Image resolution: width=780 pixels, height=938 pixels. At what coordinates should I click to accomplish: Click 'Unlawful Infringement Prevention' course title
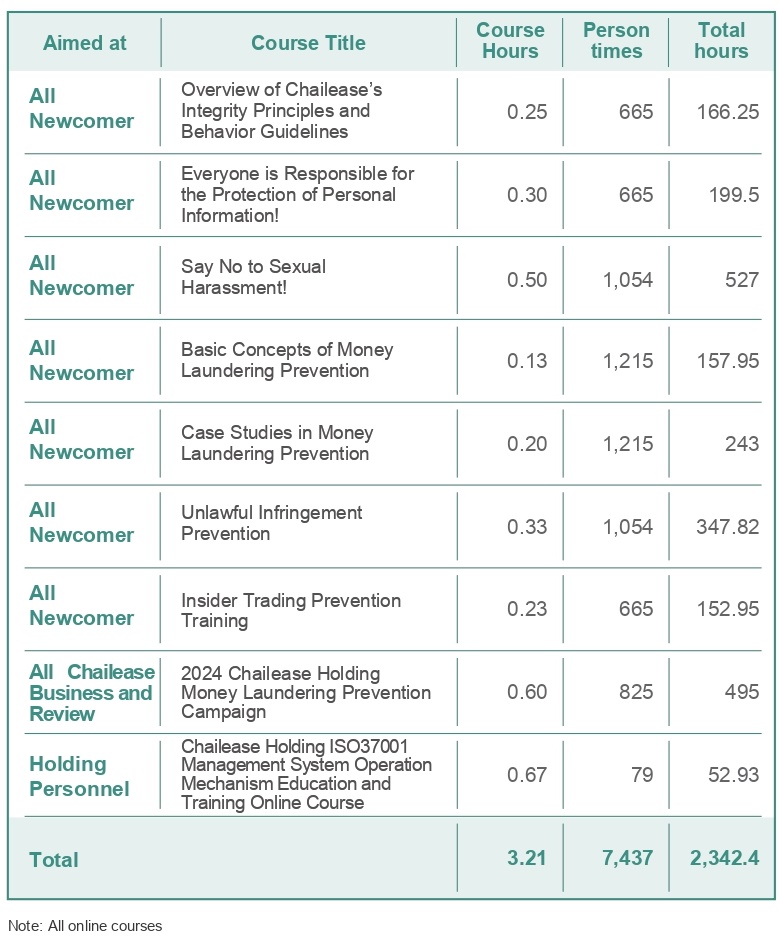tap(271, 523)
